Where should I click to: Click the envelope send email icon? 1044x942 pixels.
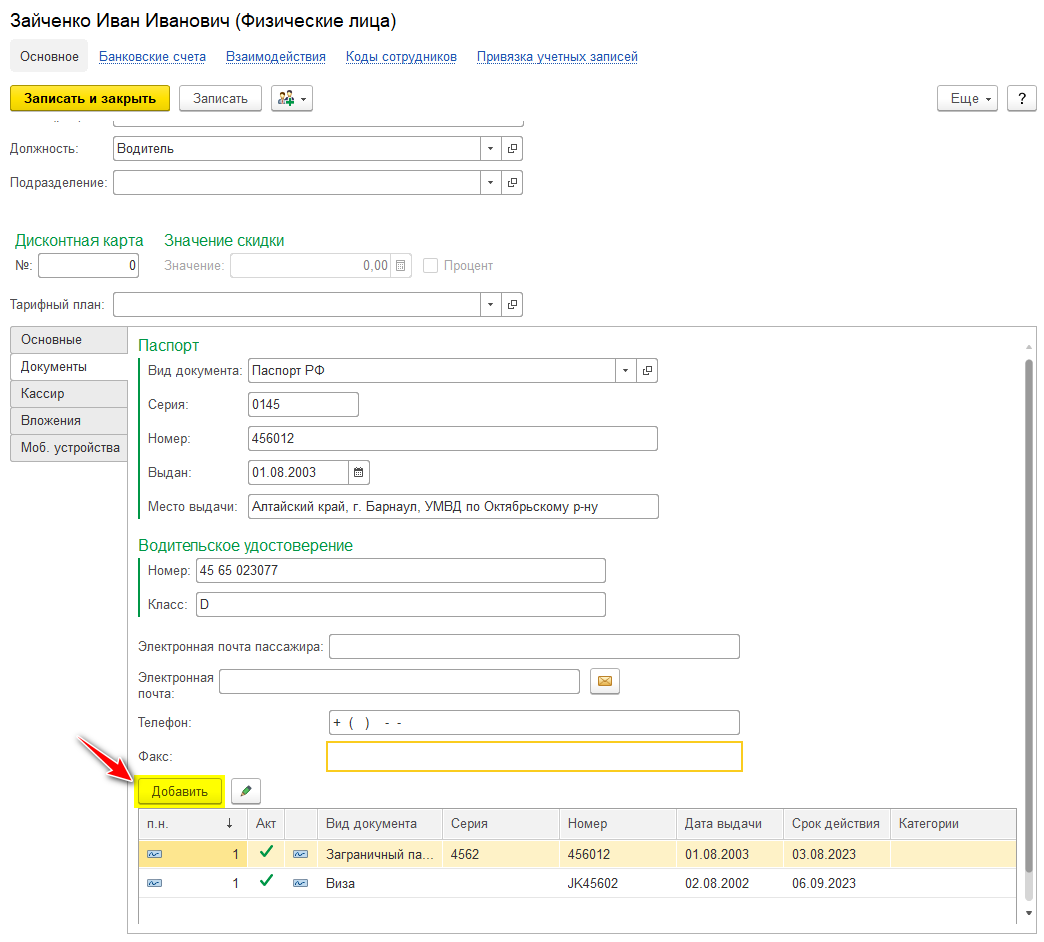605,682
